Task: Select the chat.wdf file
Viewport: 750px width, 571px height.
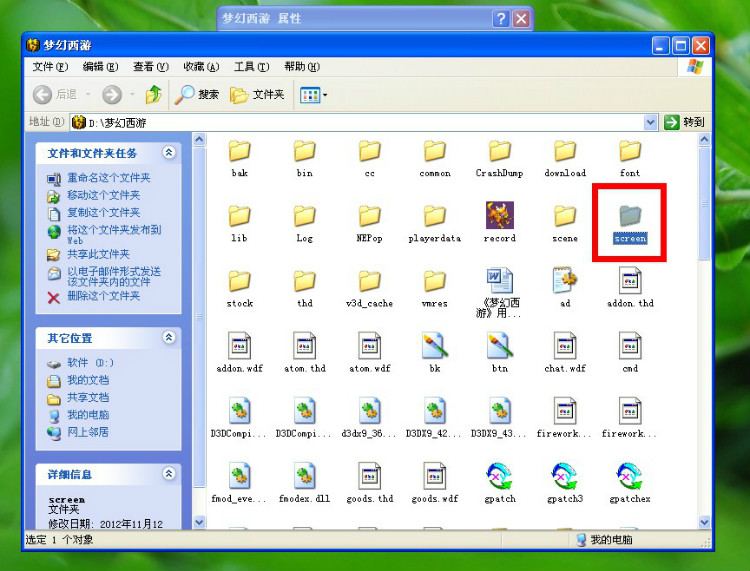Action: point(565,352)
